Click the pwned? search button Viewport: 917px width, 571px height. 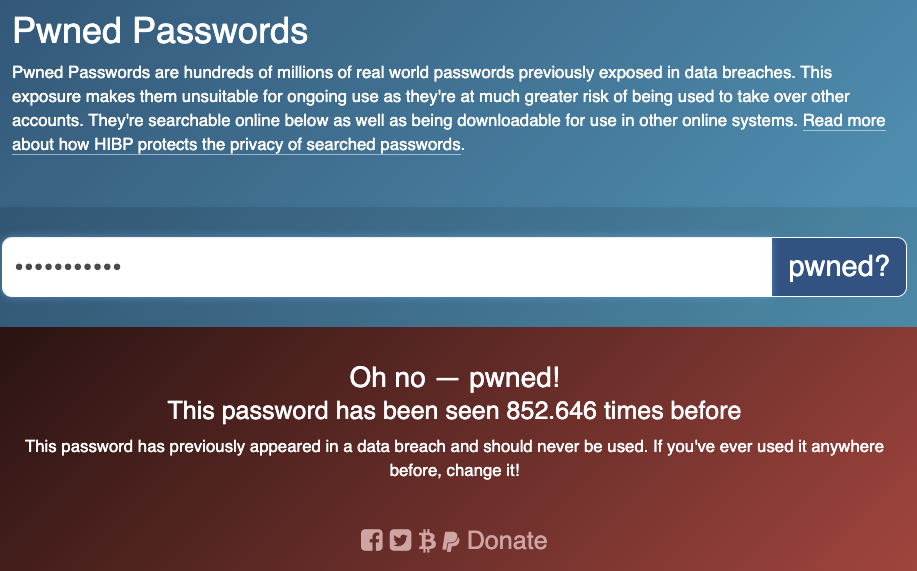pos(839,267)
